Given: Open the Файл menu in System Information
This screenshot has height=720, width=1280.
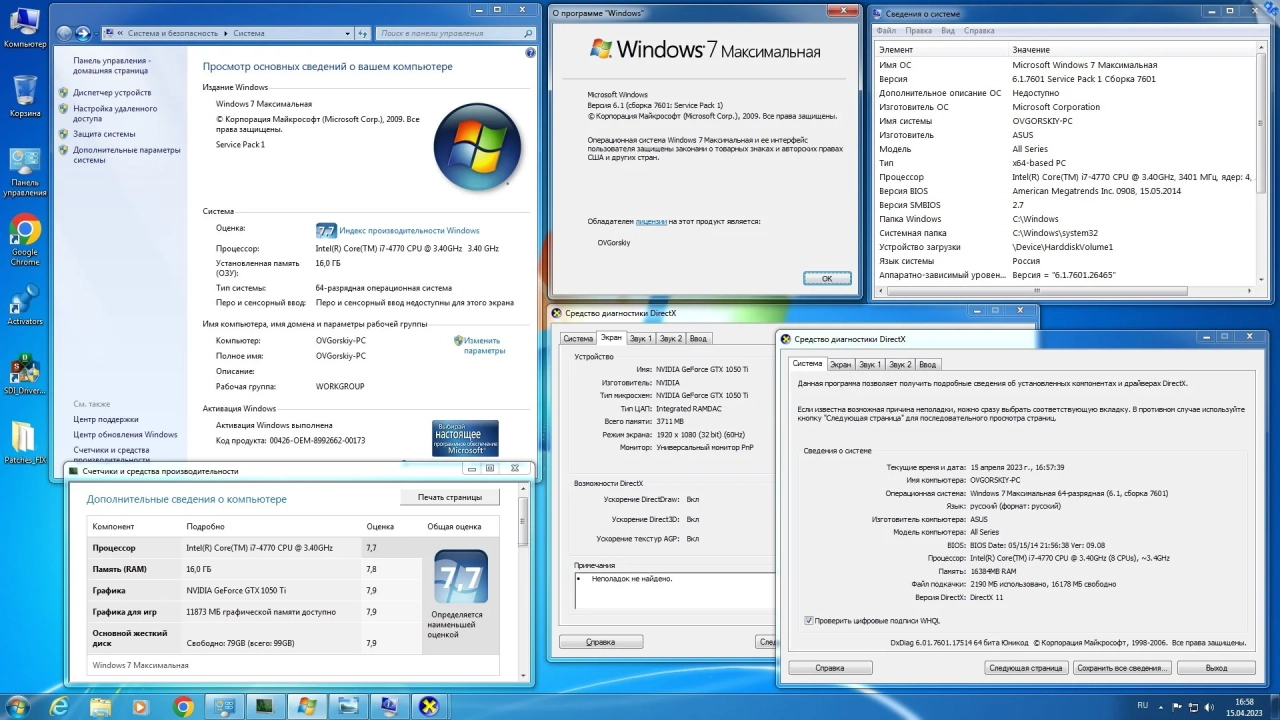Looking at the screenshot, I should [x=886, y=31].
